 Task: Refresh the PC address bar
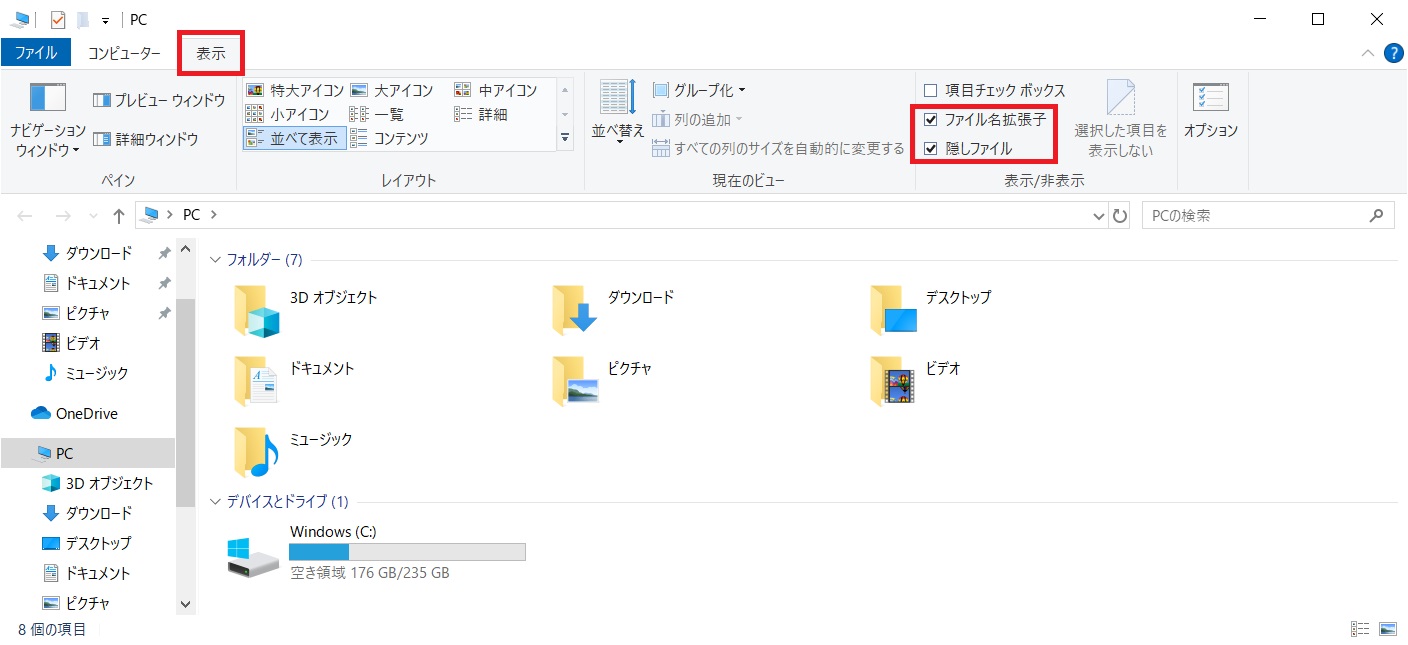pyautogui.click(x=1120, y=215)
